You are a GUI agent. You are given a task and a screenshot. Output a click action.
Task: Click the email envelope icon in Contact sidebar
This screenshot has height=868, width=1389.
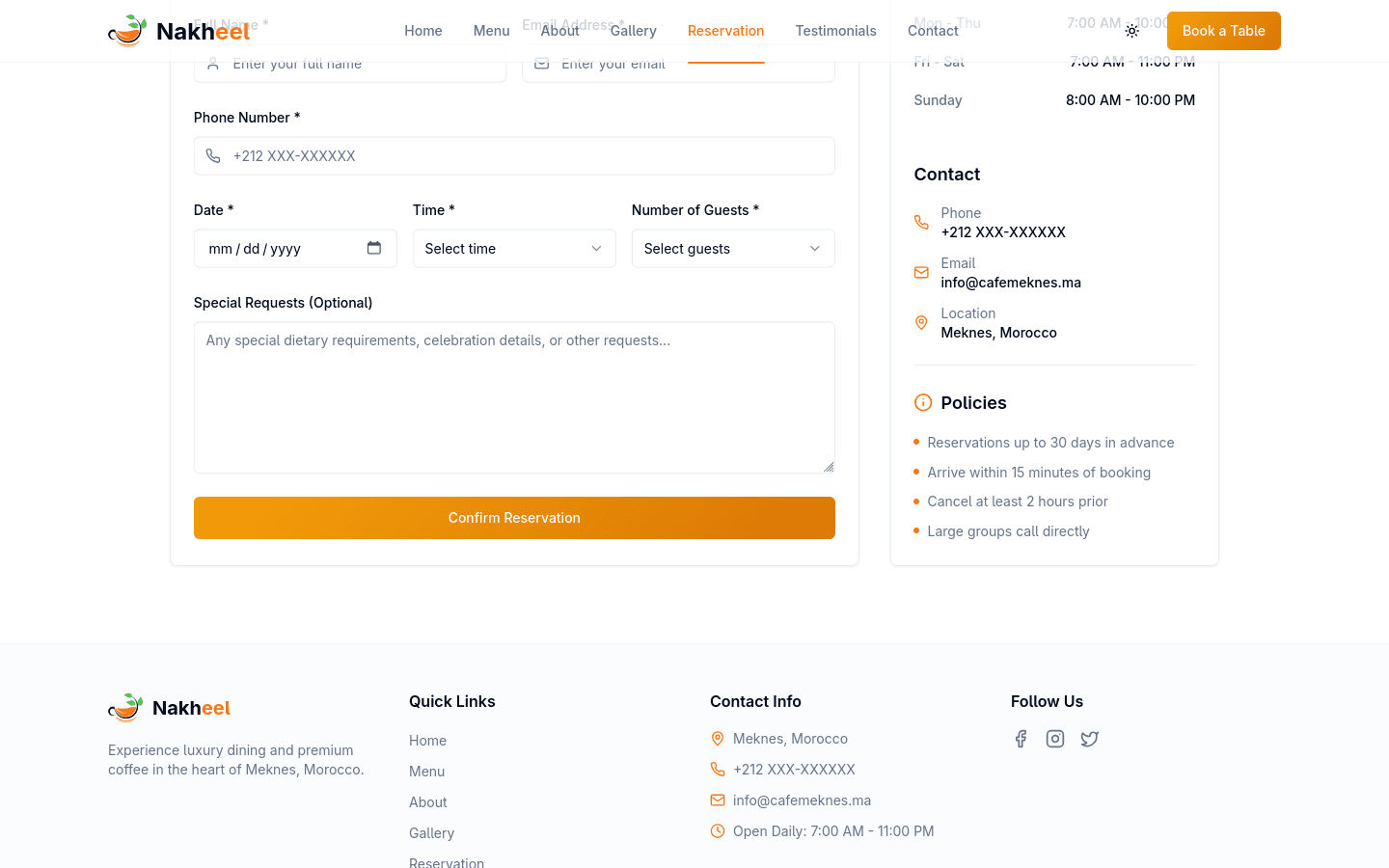tap(921, 273)
